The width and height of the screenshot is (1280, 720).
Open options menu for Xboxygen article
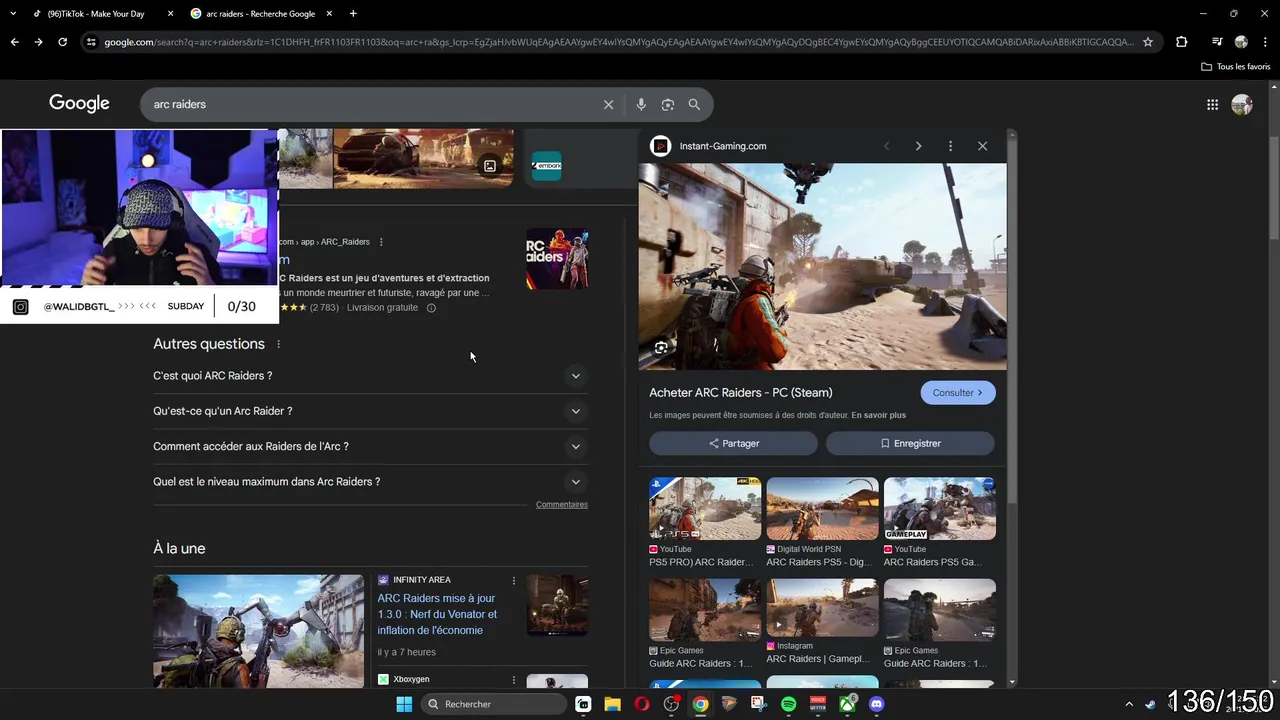514,680
